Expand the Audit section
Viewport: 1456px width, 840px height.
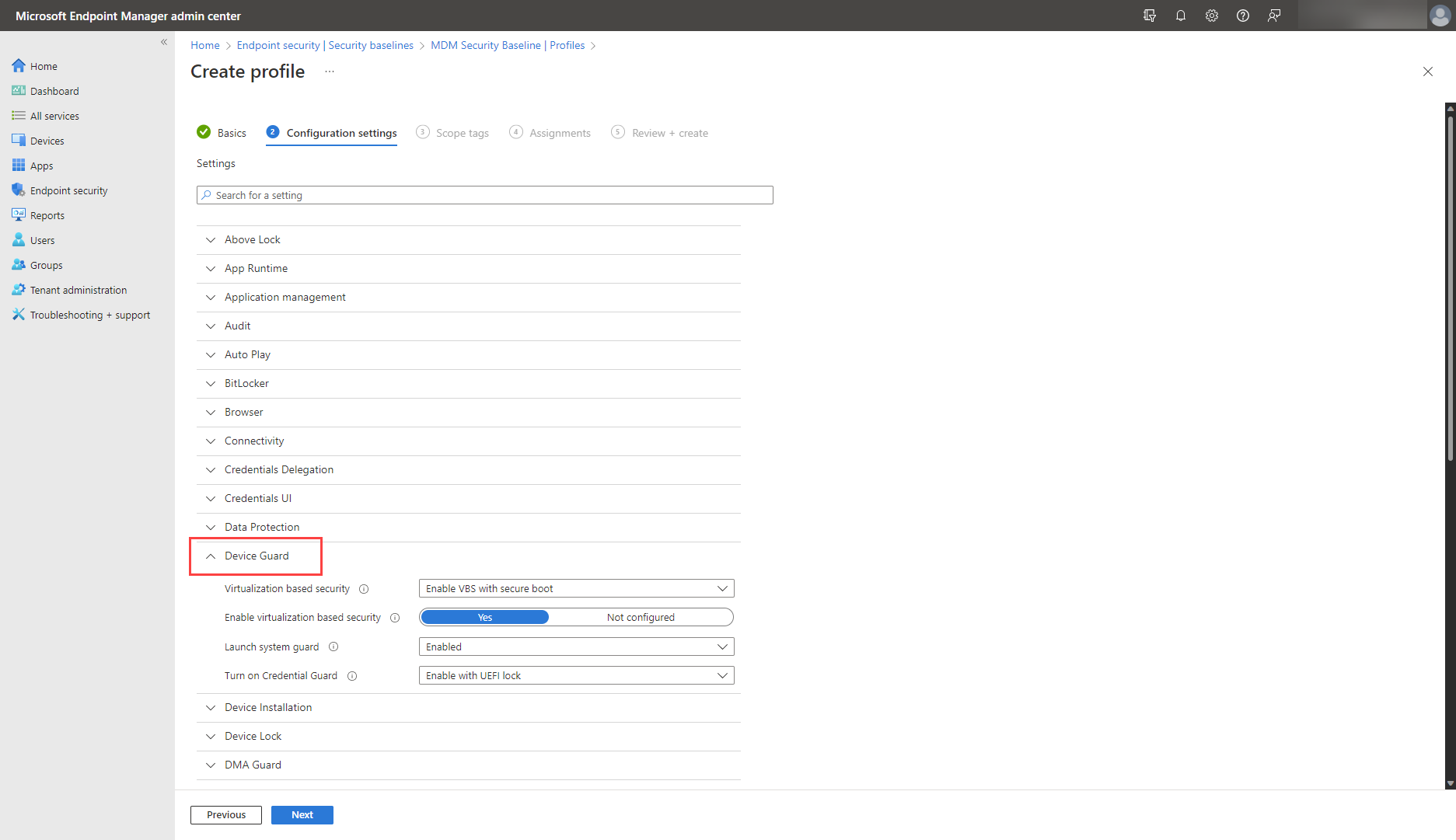(x=469, y=326)
